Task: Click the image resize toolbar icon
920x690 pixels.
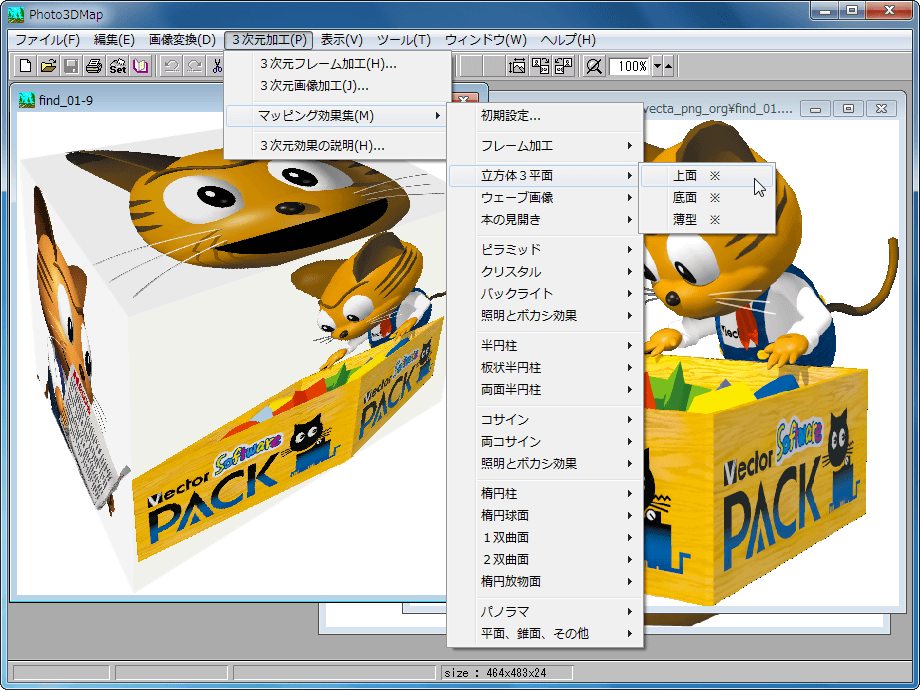Action: 517,66
